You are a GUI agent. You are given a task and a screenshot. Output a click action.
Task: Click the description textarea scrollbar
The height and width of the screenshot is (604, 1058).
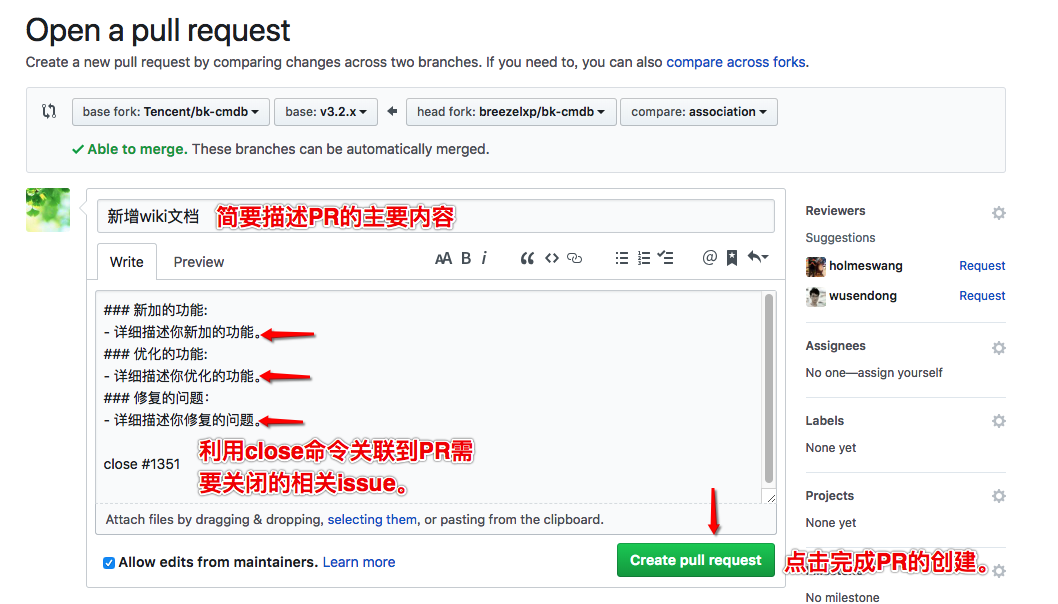768,390
